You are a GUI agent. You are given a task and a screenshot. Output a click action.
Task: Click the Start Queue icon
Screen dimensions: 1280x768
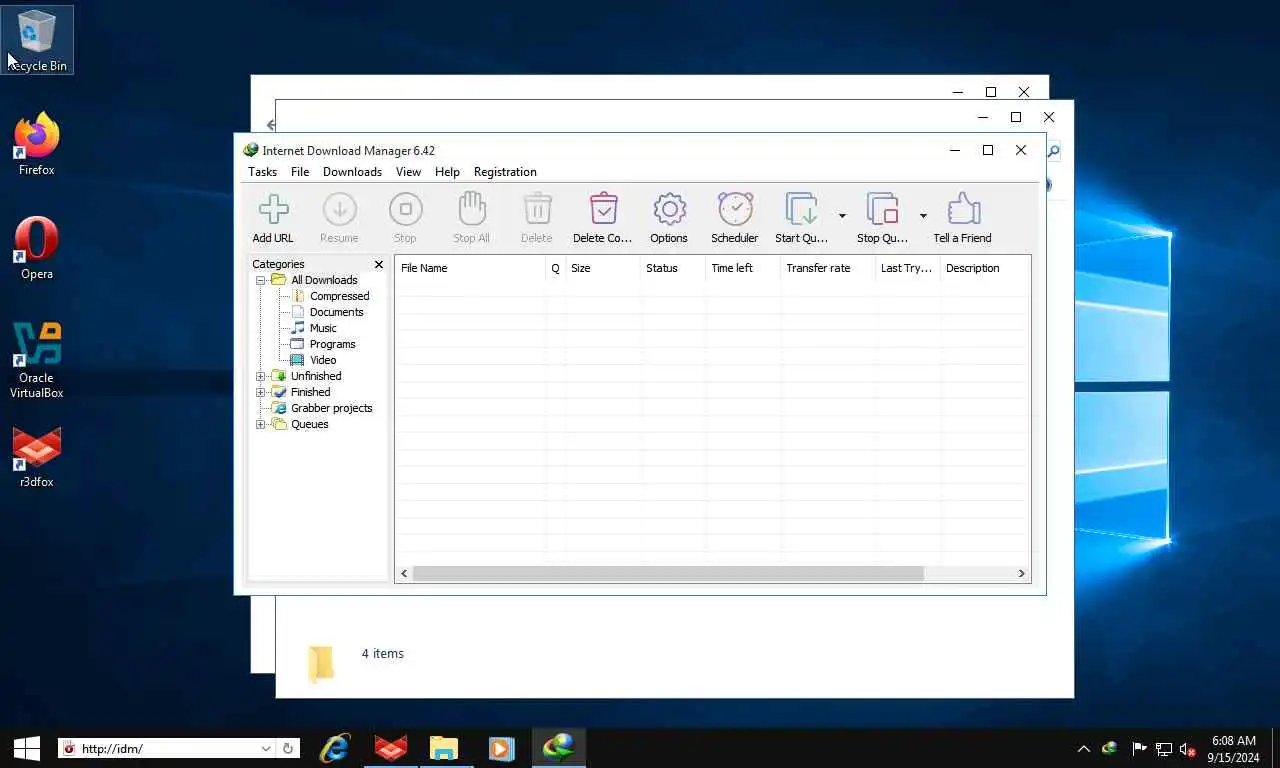(x=802, y=210)
